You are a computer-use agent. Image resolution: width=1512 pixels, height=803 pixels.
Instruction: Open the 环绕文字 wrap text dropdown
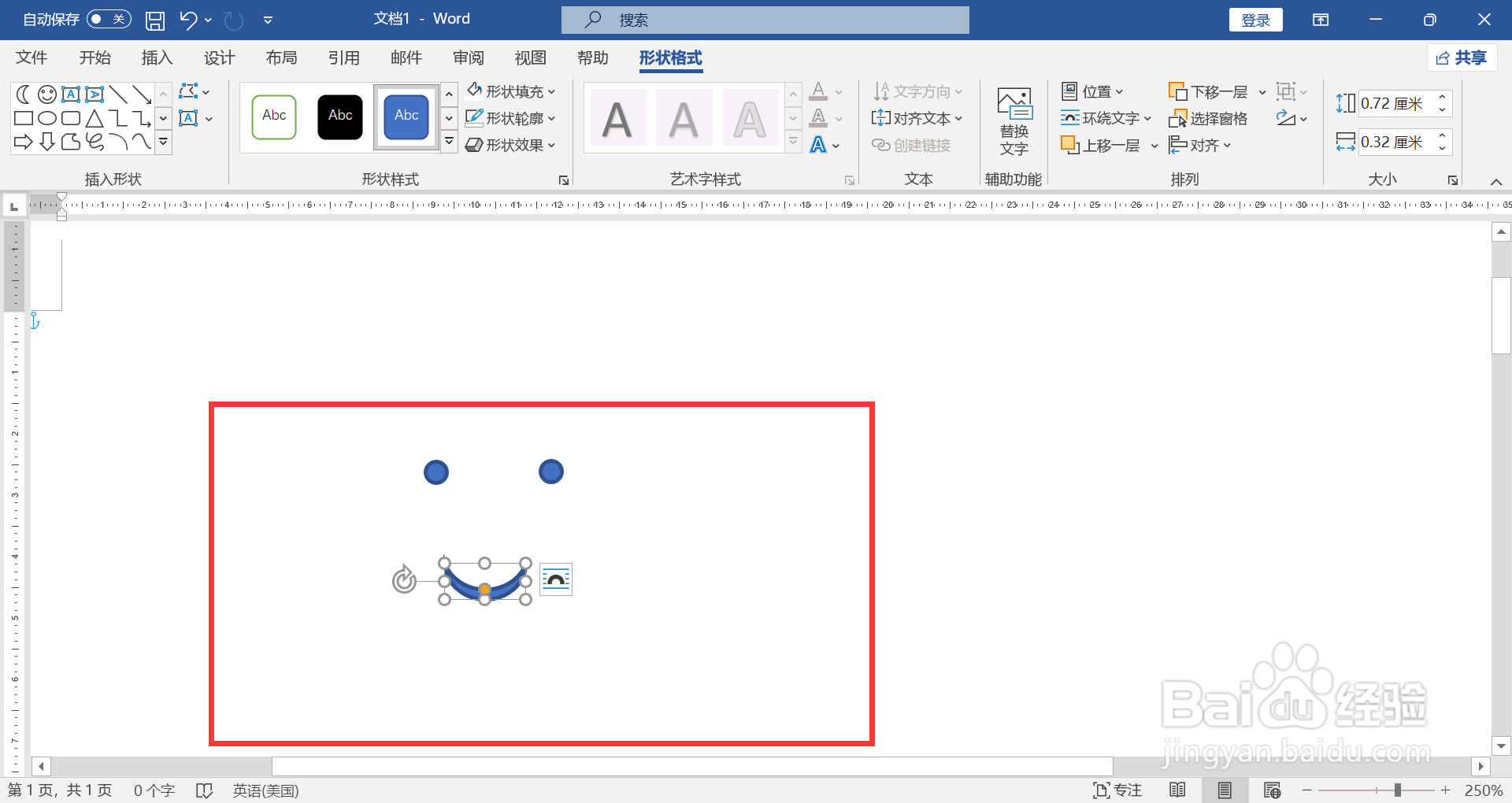coord(1106,117)
